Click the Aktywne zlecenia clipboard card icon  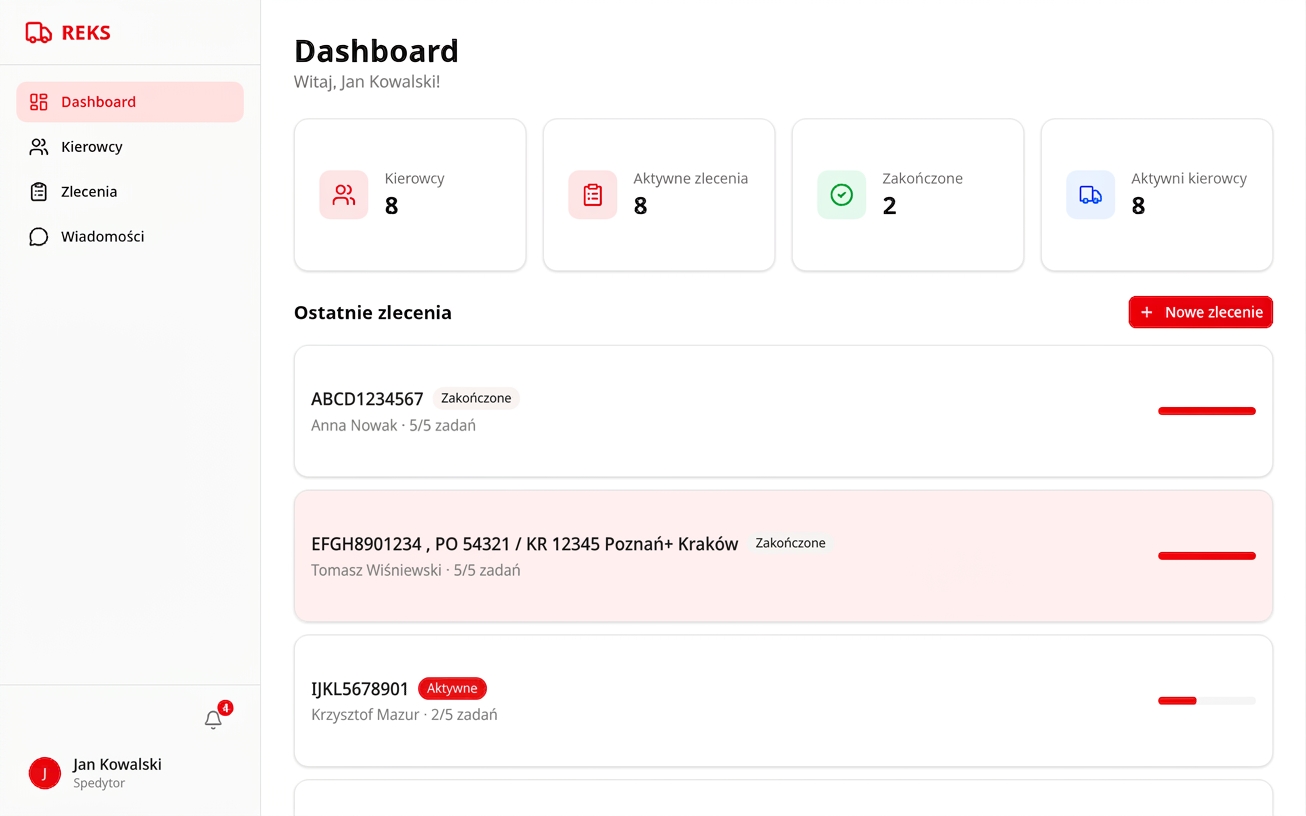coord(593,195)
